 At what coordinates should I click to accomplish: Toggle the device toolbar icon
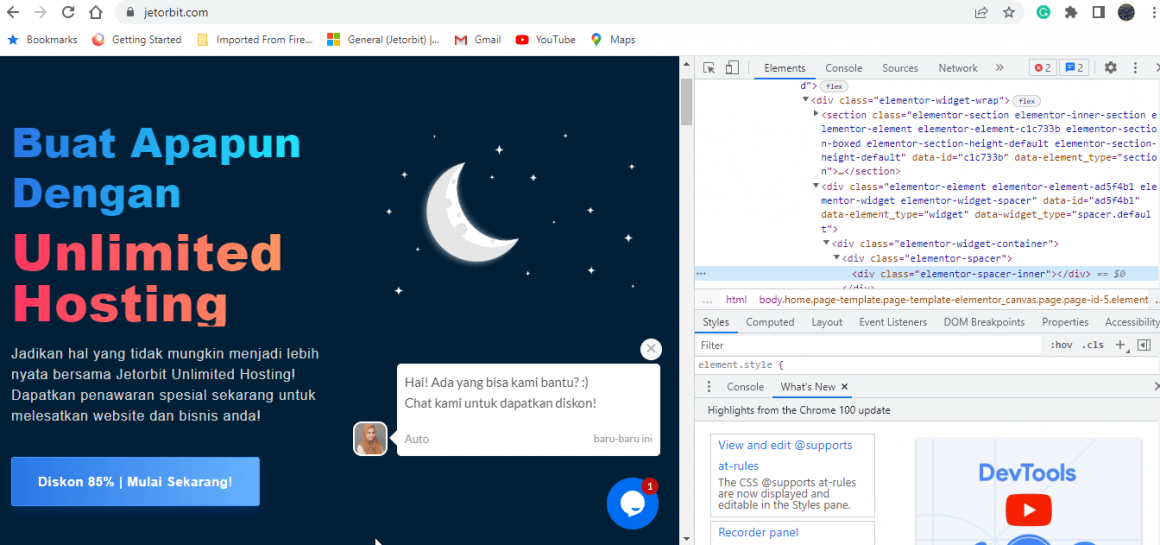pyautogui.click(x=732, y=68)
